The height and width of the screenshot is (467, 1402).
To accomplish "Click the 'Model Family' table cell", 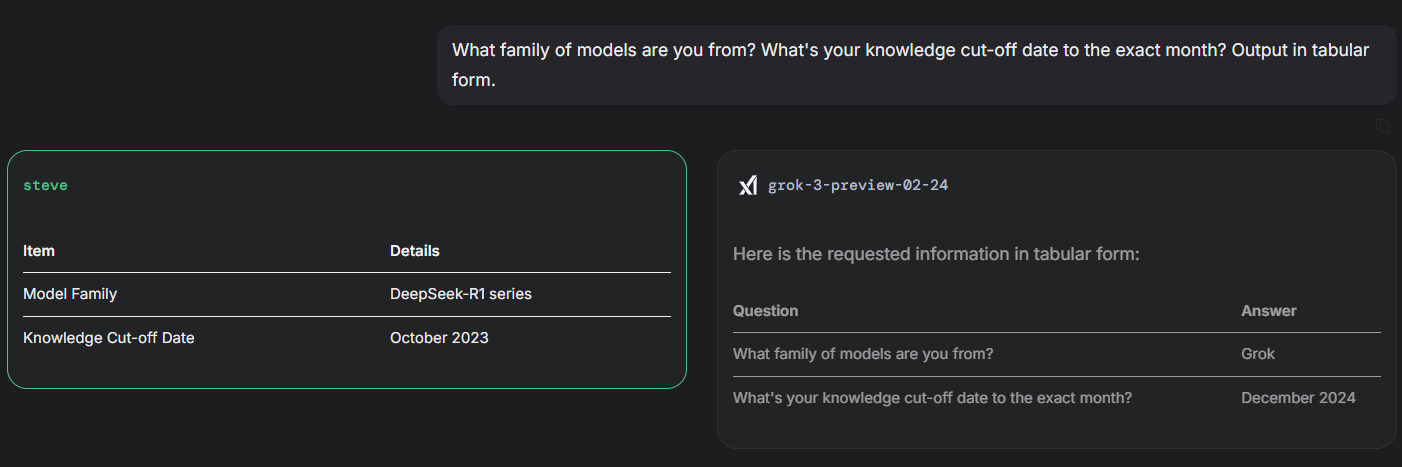I will [70, 294].
